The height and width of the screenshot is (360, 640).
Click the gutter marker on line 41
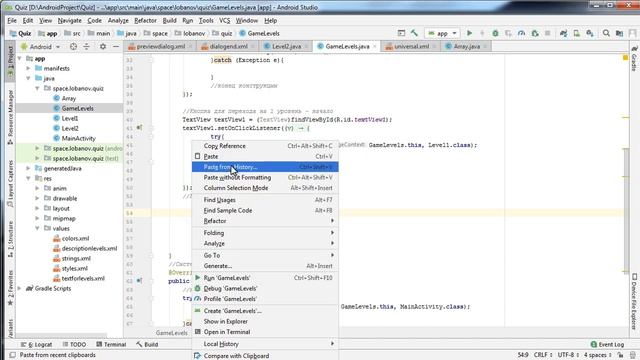tap(140, 128)
